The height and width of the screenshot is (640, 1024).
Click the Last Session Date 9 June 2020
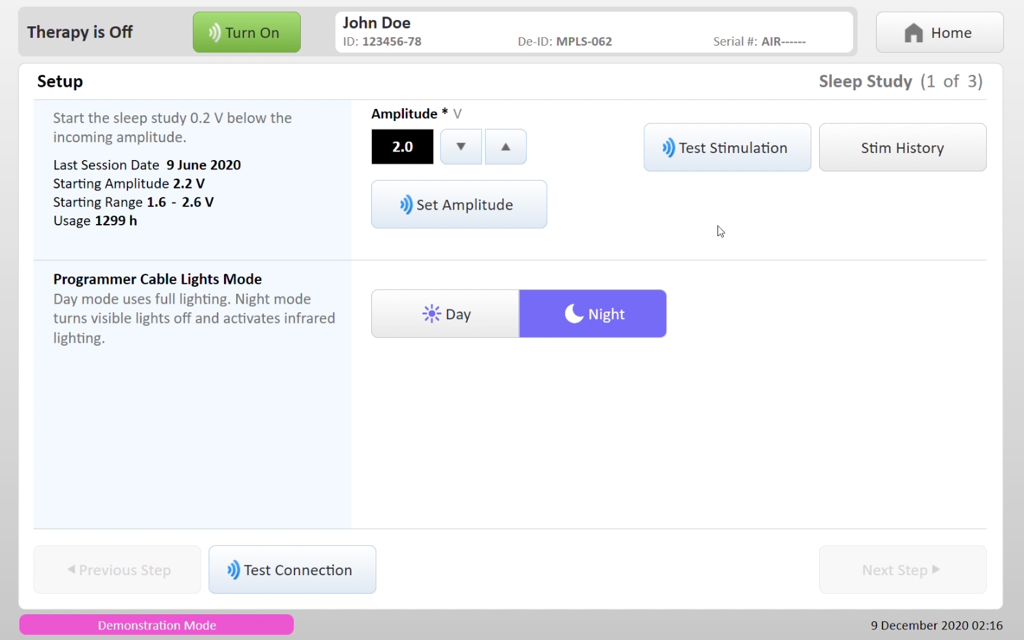pyautogui.click(x=147, y=165)
